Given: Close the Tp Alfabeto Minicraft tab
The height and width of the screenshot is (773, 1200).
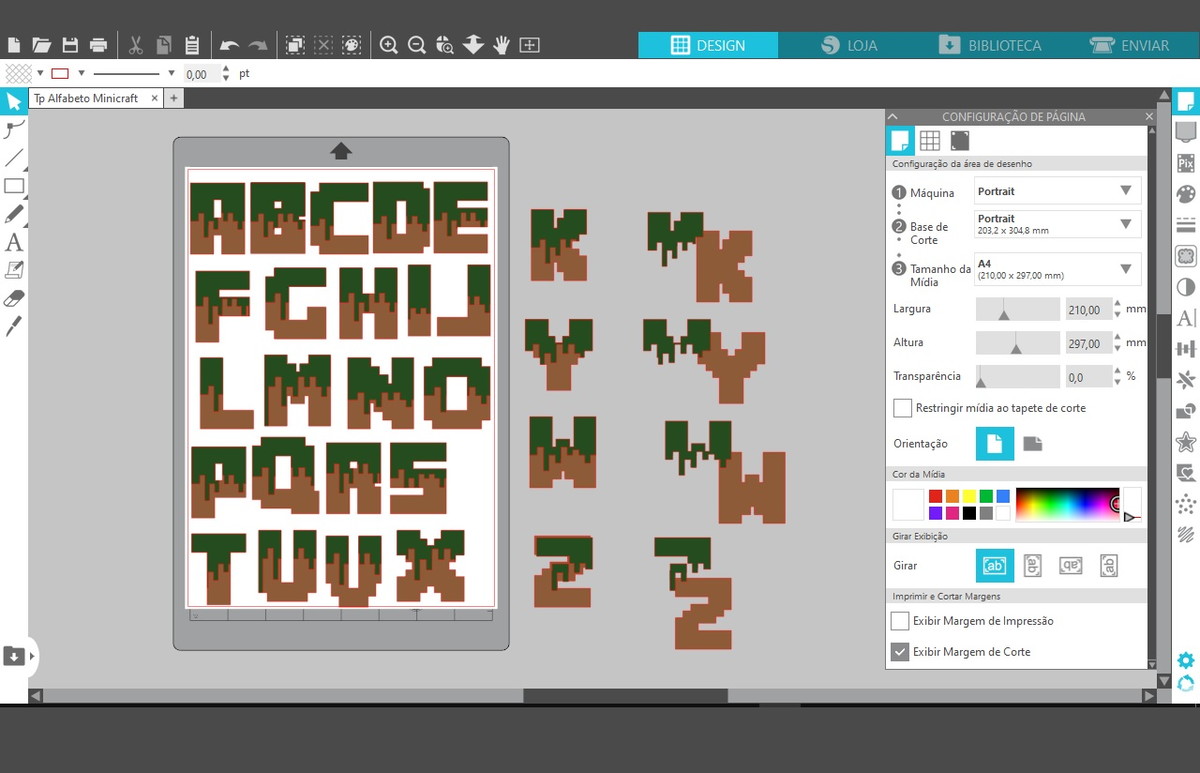Looking at the screenshot, I should [155, 98].
